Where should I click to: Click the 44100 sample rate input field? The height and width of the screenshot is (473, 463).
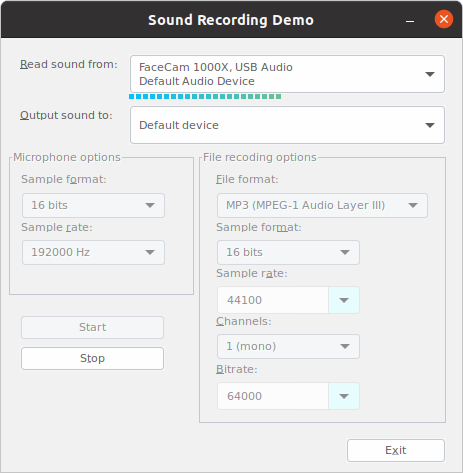tap(273, 300)
